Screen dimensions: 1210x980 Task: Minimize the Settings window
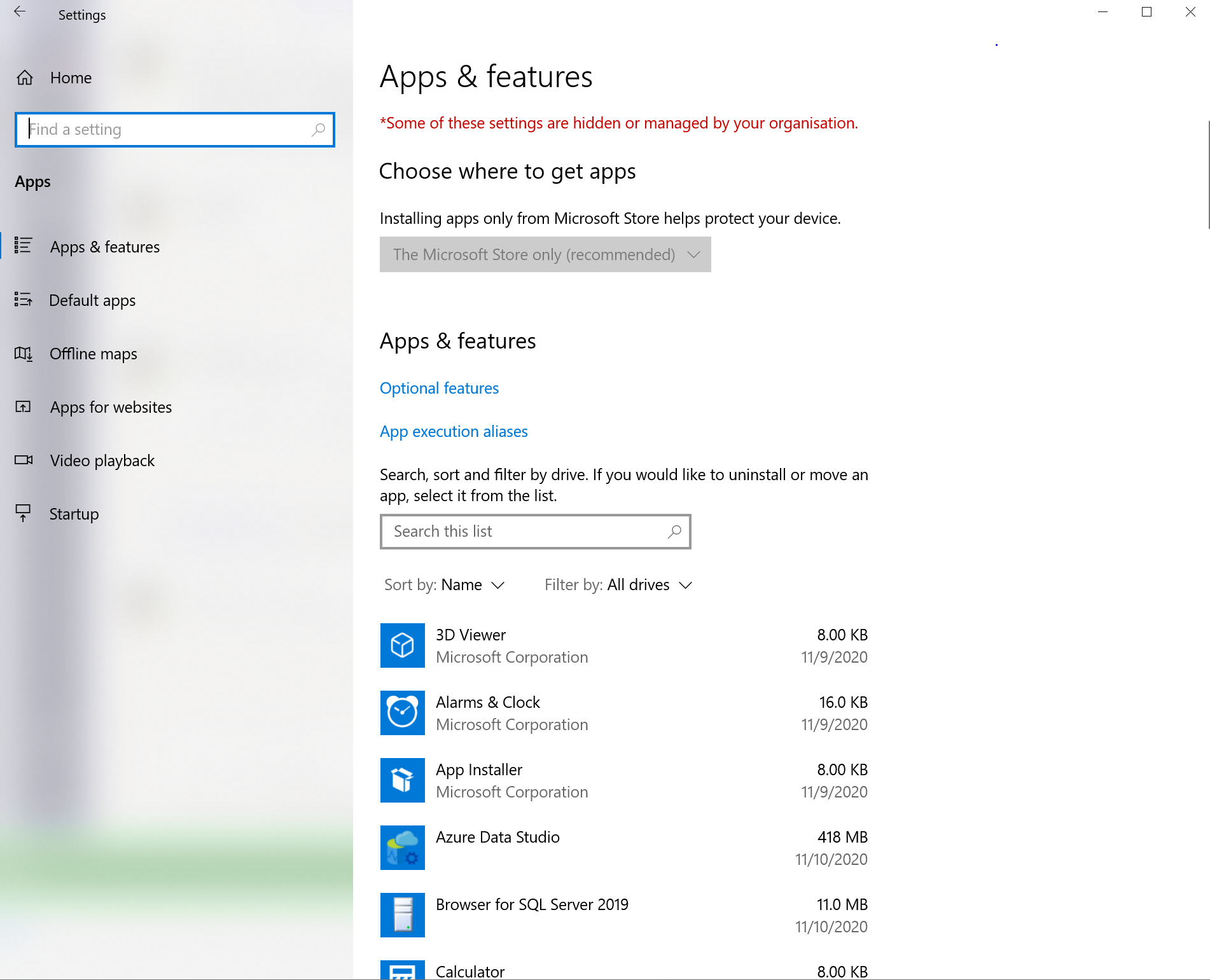pyautogui.click(x=1103, y=11)
